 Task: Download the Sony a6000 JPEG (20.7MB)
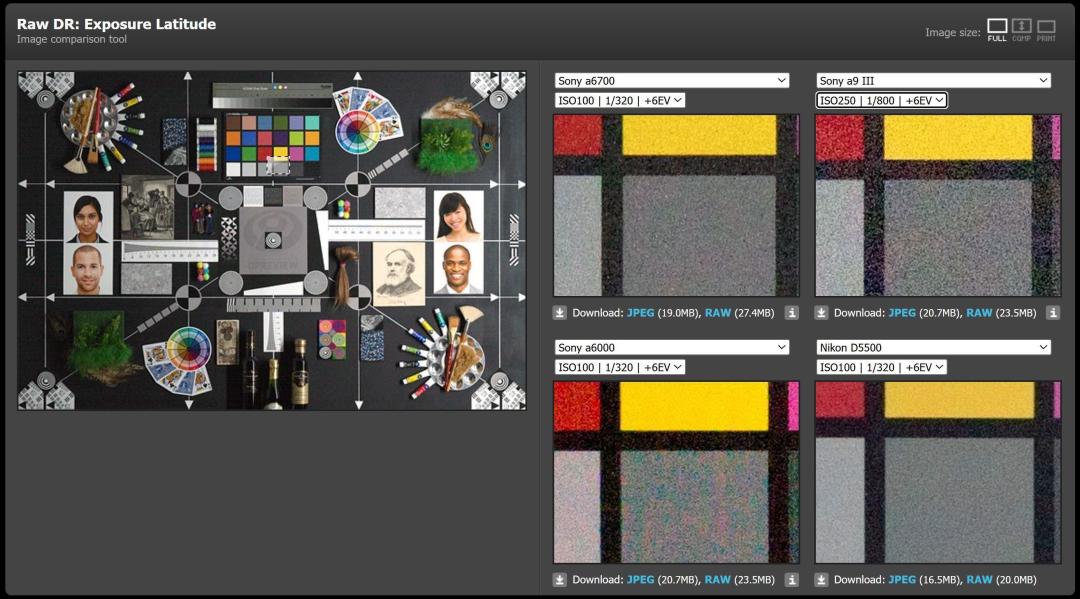point(641,580)
